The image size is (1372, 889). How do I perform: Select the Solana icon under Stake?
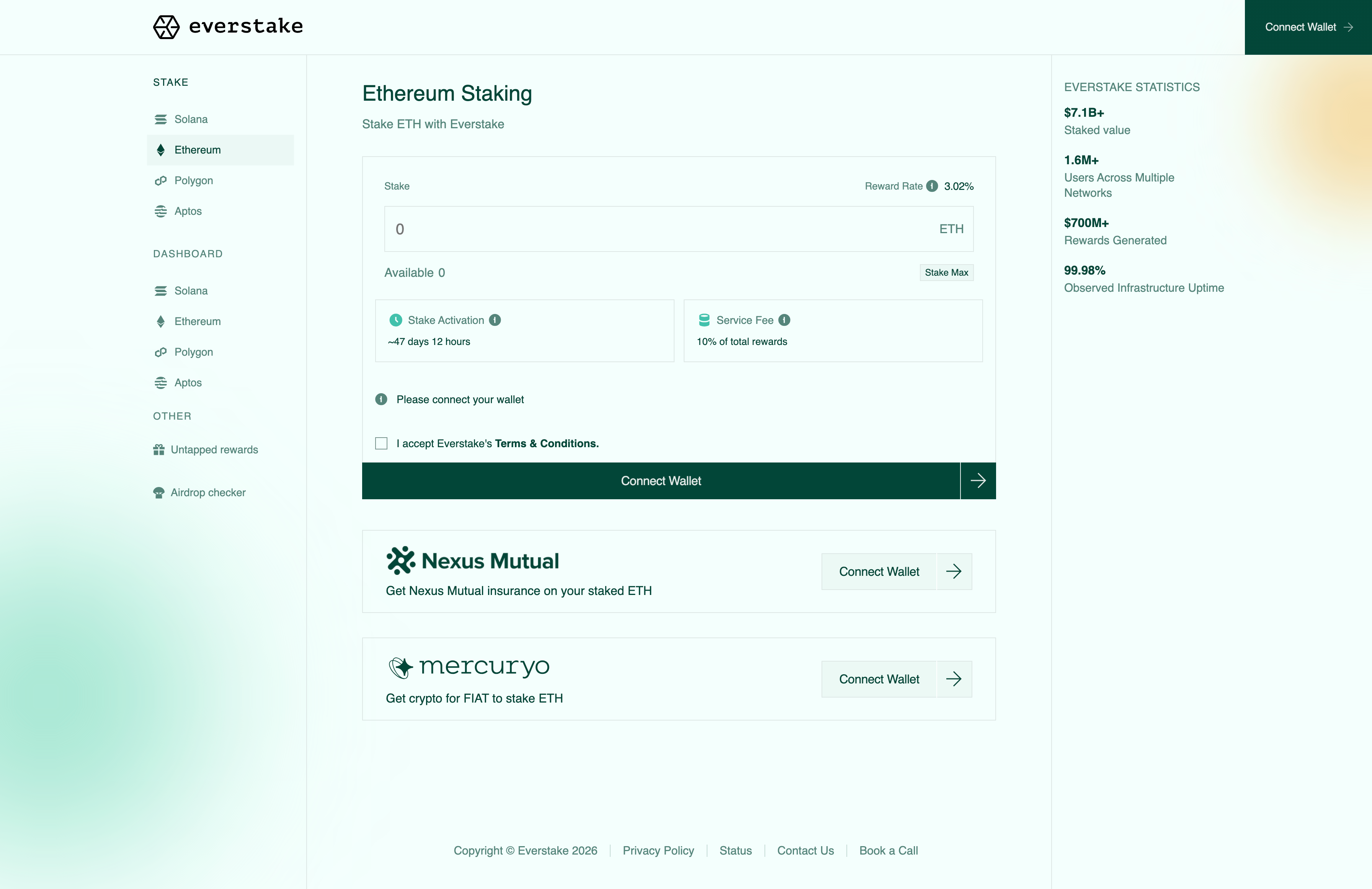coord(161,119)
